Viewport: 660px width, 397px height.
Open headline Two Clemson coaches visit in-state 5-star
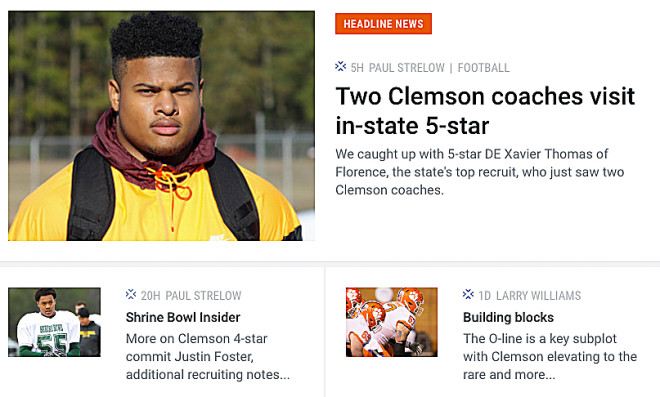[485, 111]
